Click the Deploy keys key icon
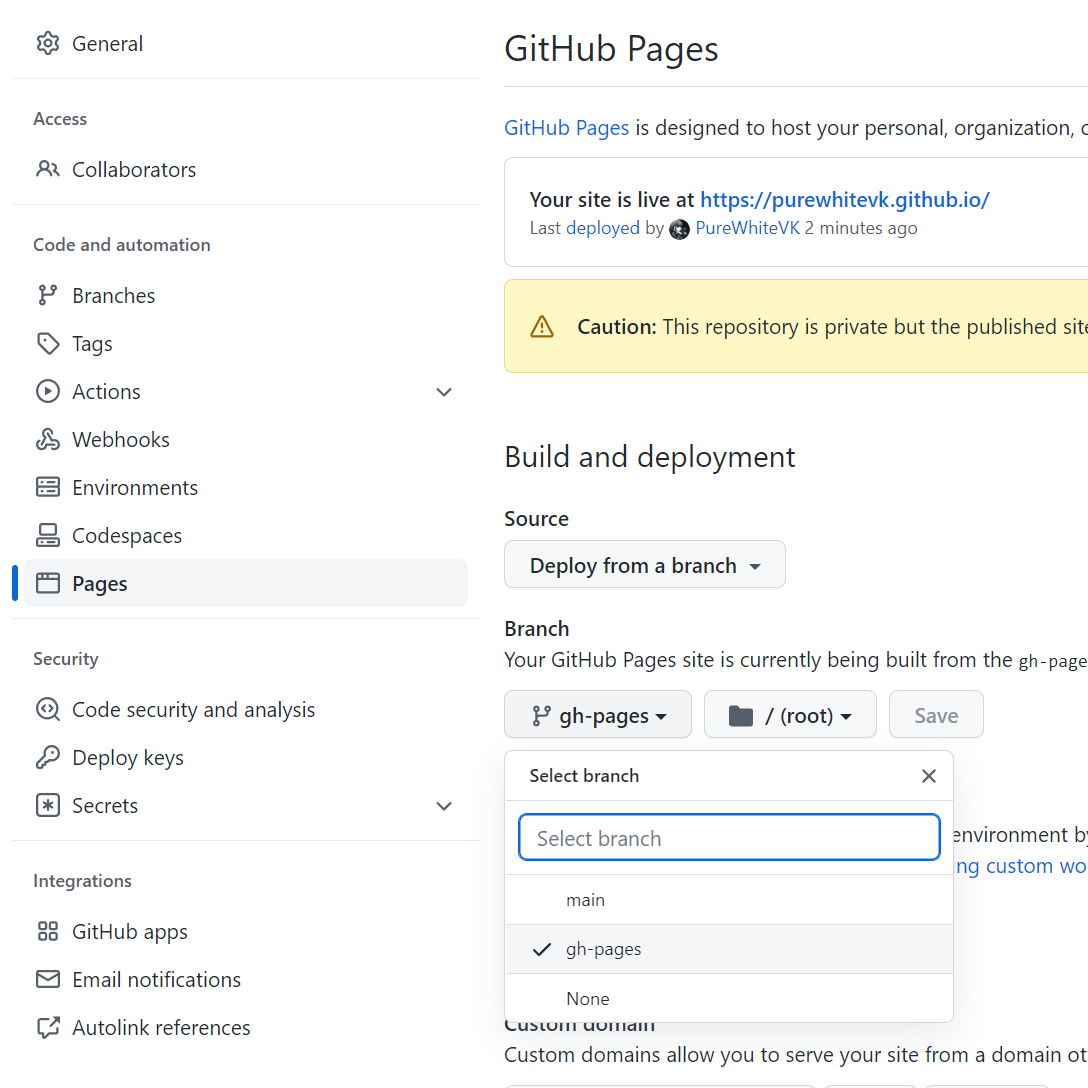This screenshot has width=1088, height=1088. coord(47,757)
